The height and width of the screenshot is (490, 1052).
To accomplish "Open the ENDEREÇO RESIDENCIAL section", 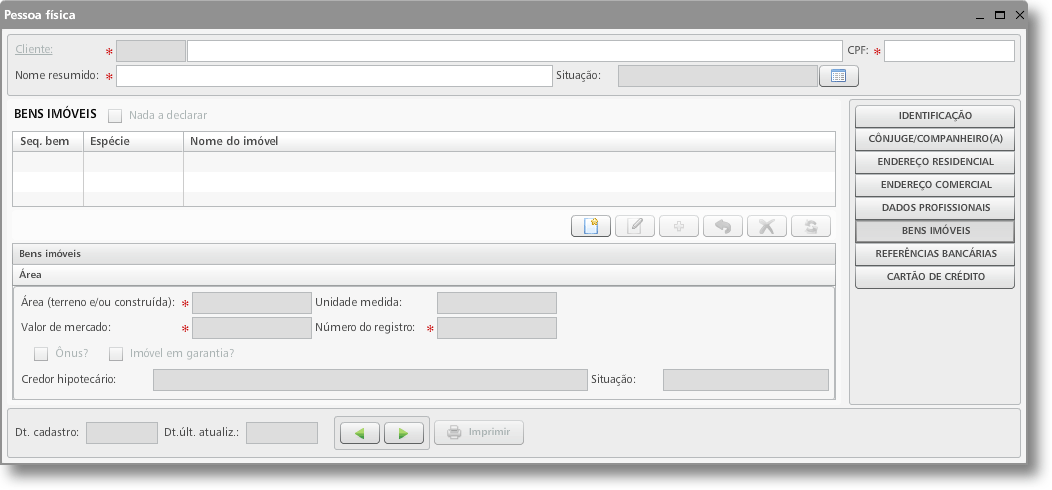I will 935,162.
